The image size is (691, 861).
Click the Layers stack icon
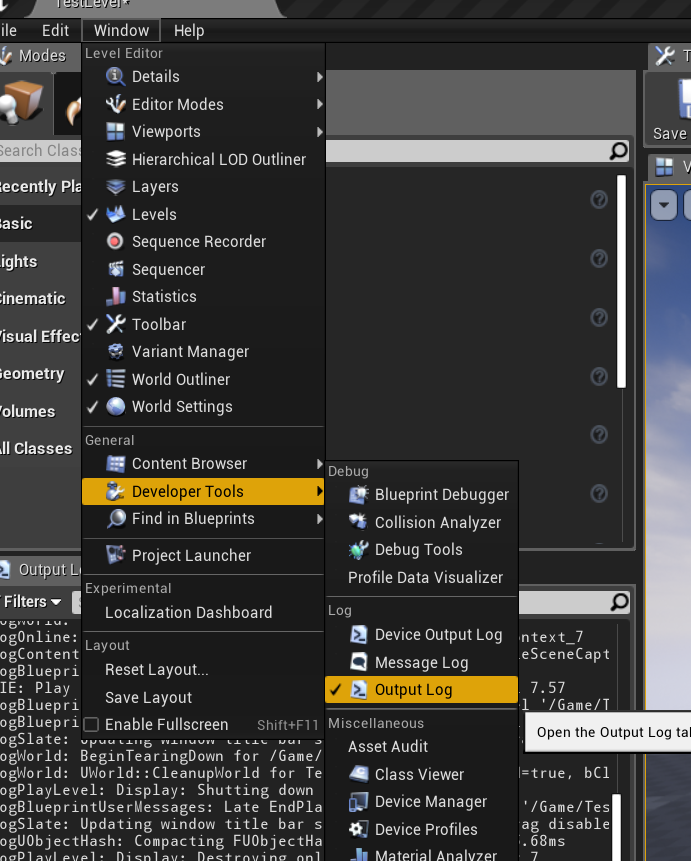point(115,187)
